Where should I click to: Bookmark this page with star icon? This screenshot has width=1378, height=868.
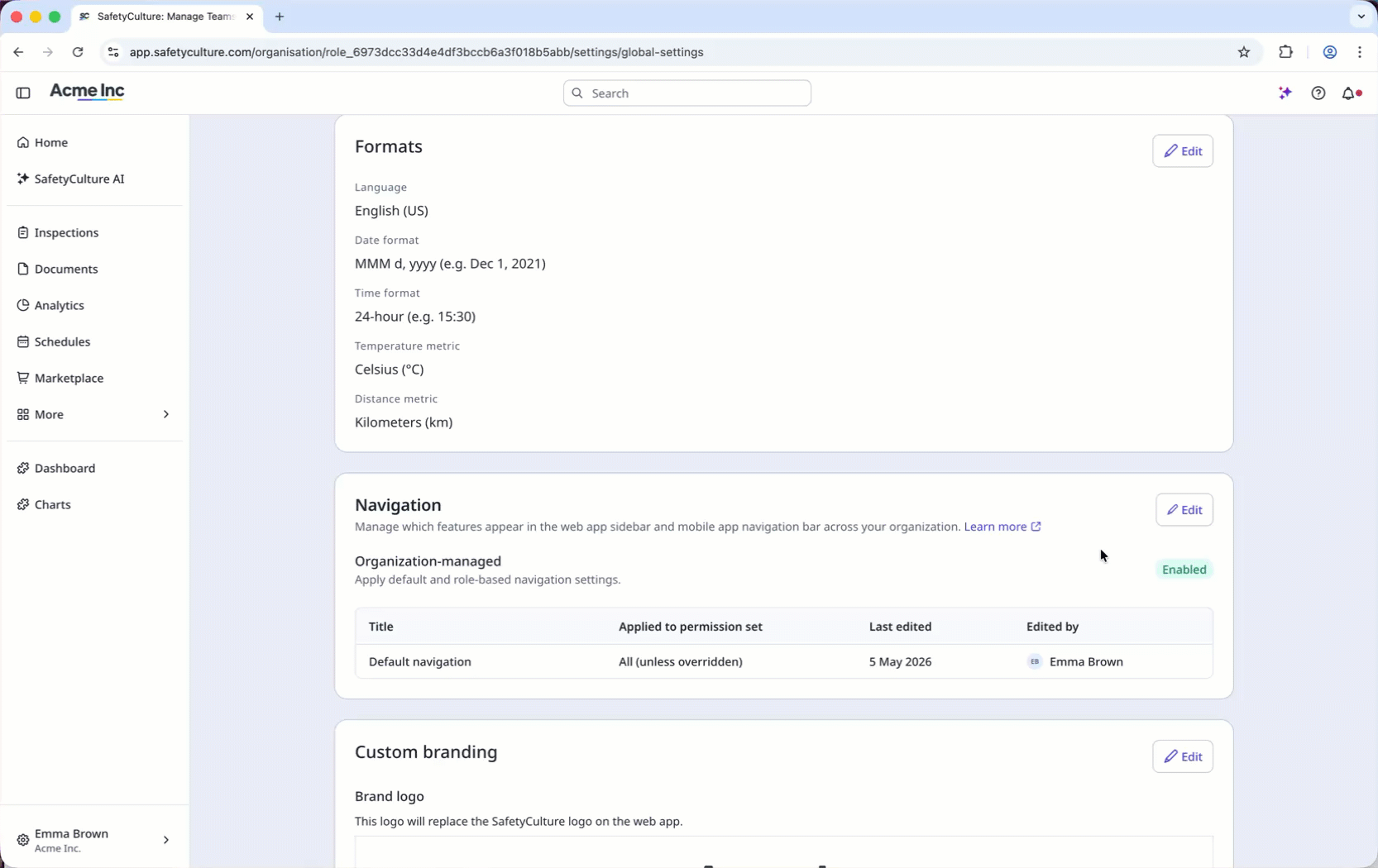tap(1244, 52)
